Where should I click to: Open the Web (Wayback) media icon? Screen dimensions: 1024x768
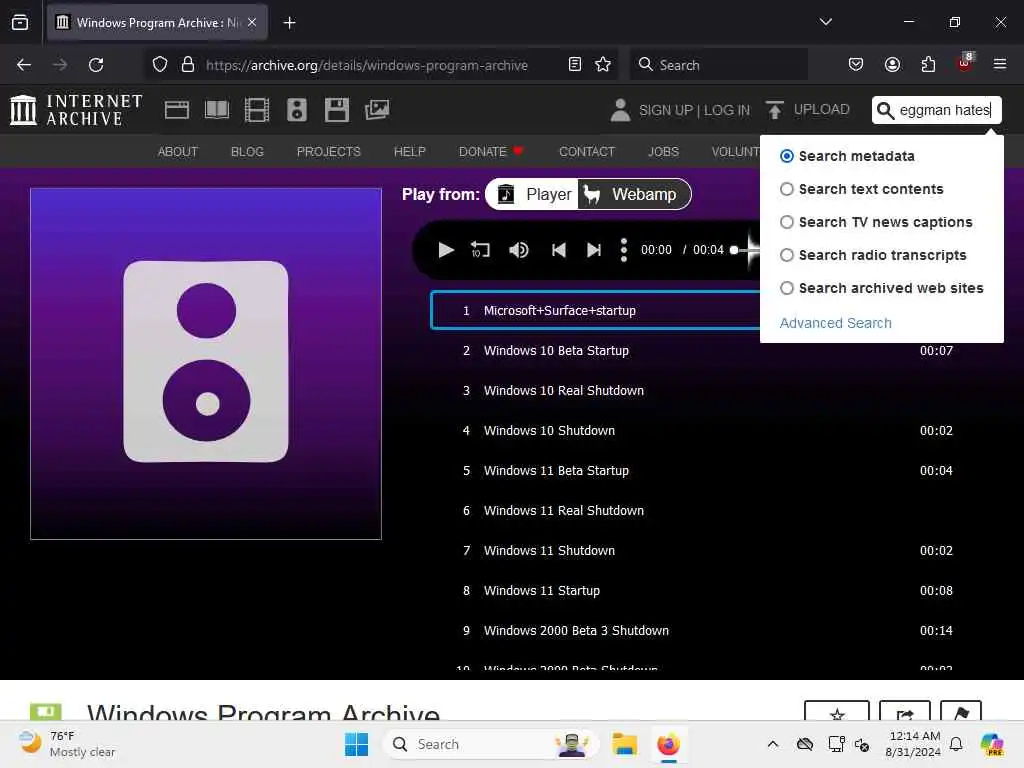click(177, 110)
